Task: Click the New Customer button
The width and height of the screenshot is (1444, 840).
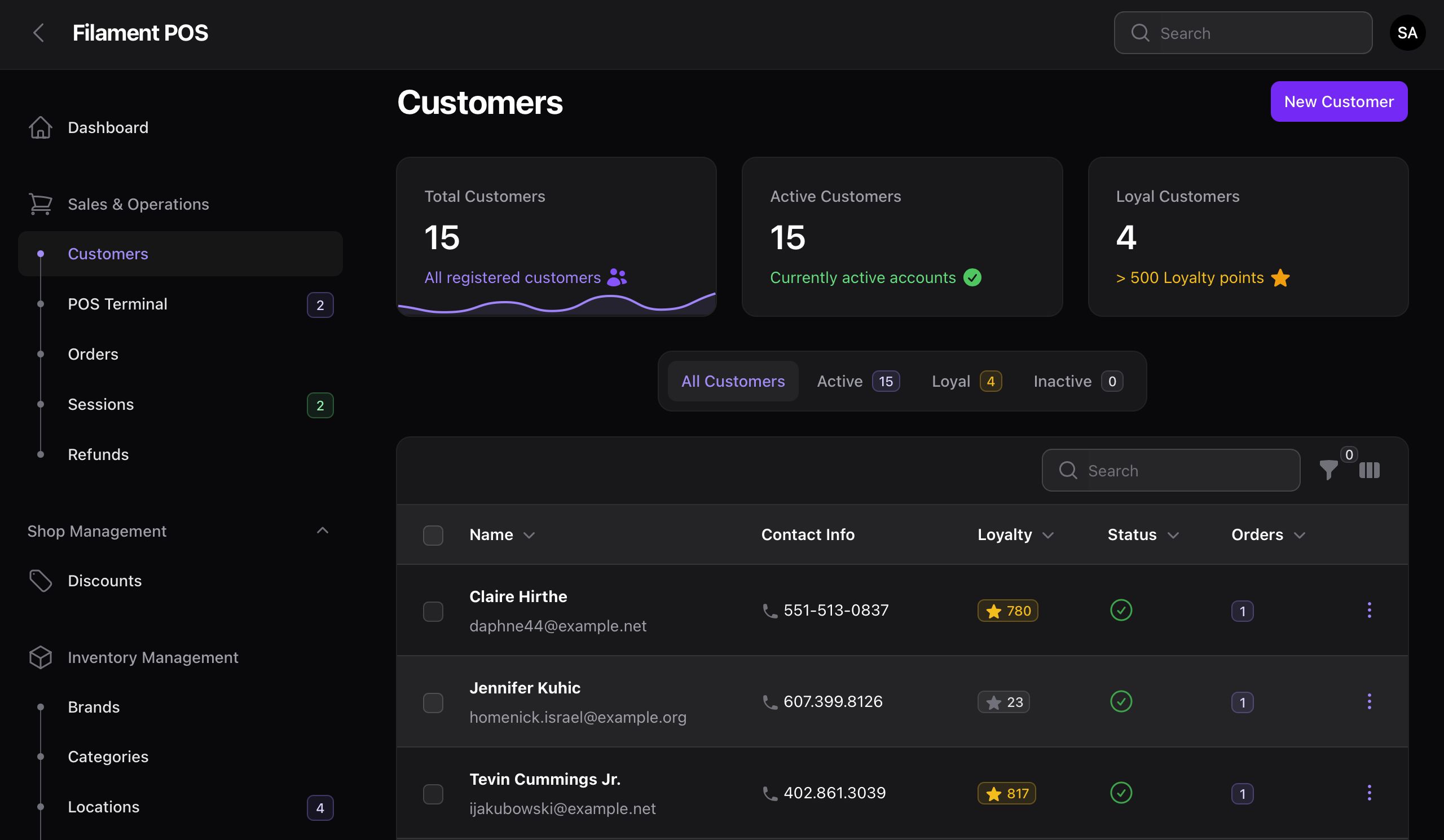Action: [x=1338, y=101]
